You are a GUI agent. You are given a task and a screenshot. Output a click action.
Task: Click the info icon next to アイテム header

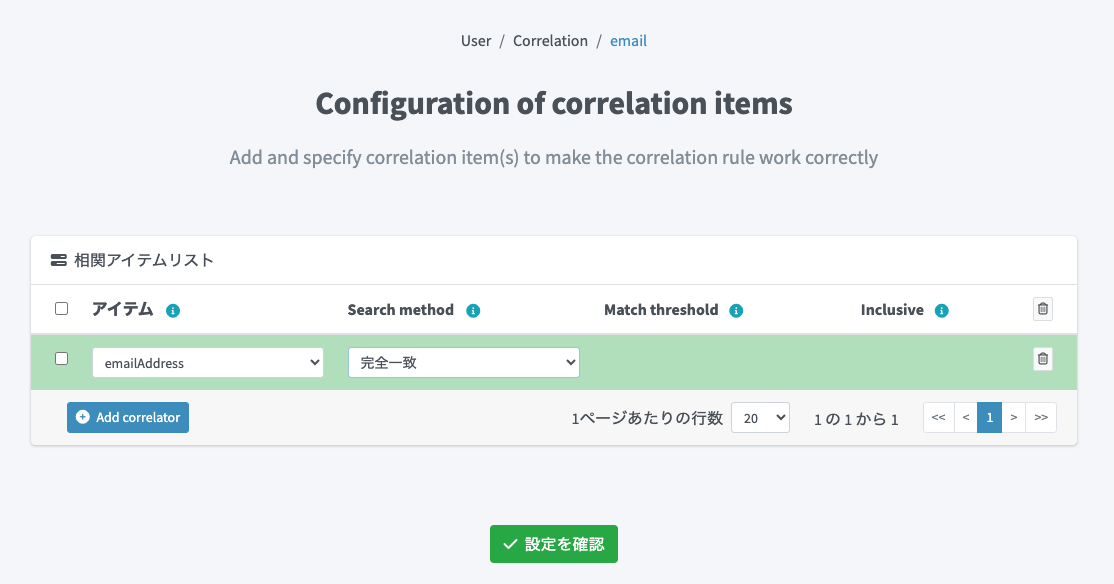point(173,311)
